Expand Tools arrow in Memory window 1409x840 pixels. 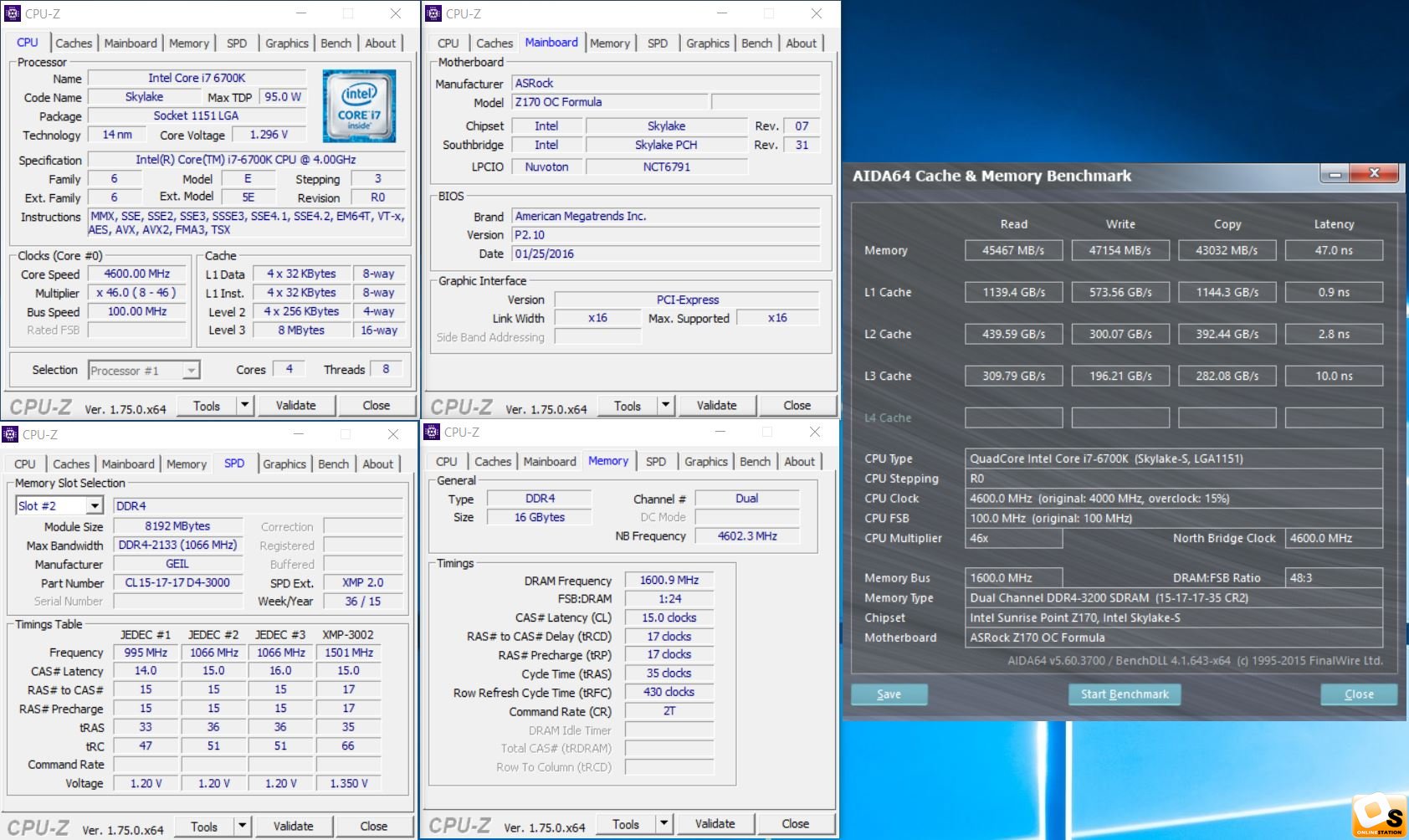[x=664, y=824]
